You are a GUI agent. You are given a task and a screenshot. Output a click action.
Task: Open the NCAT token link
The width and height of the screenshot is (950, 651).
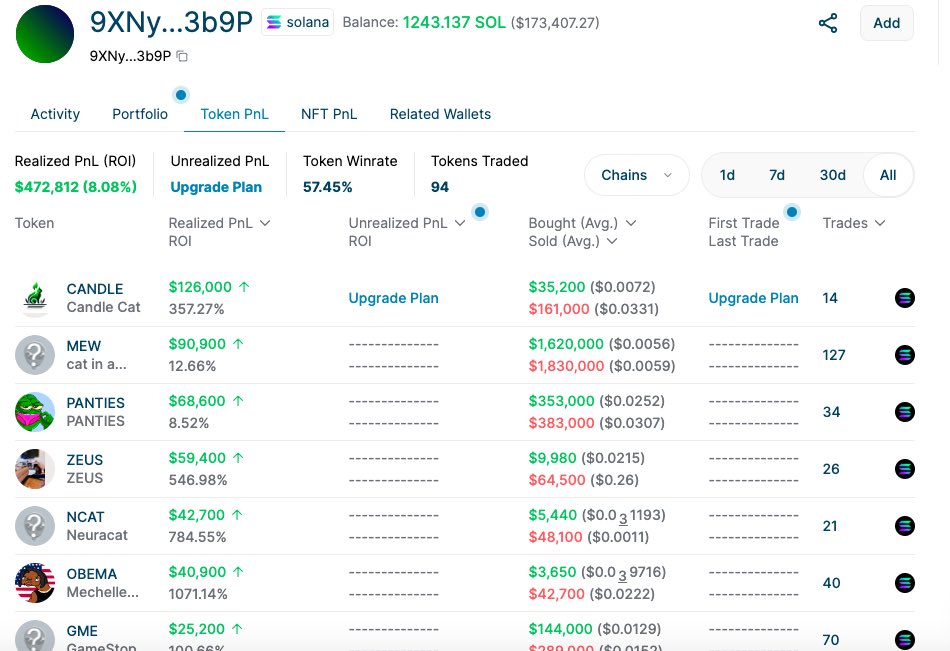85,517
